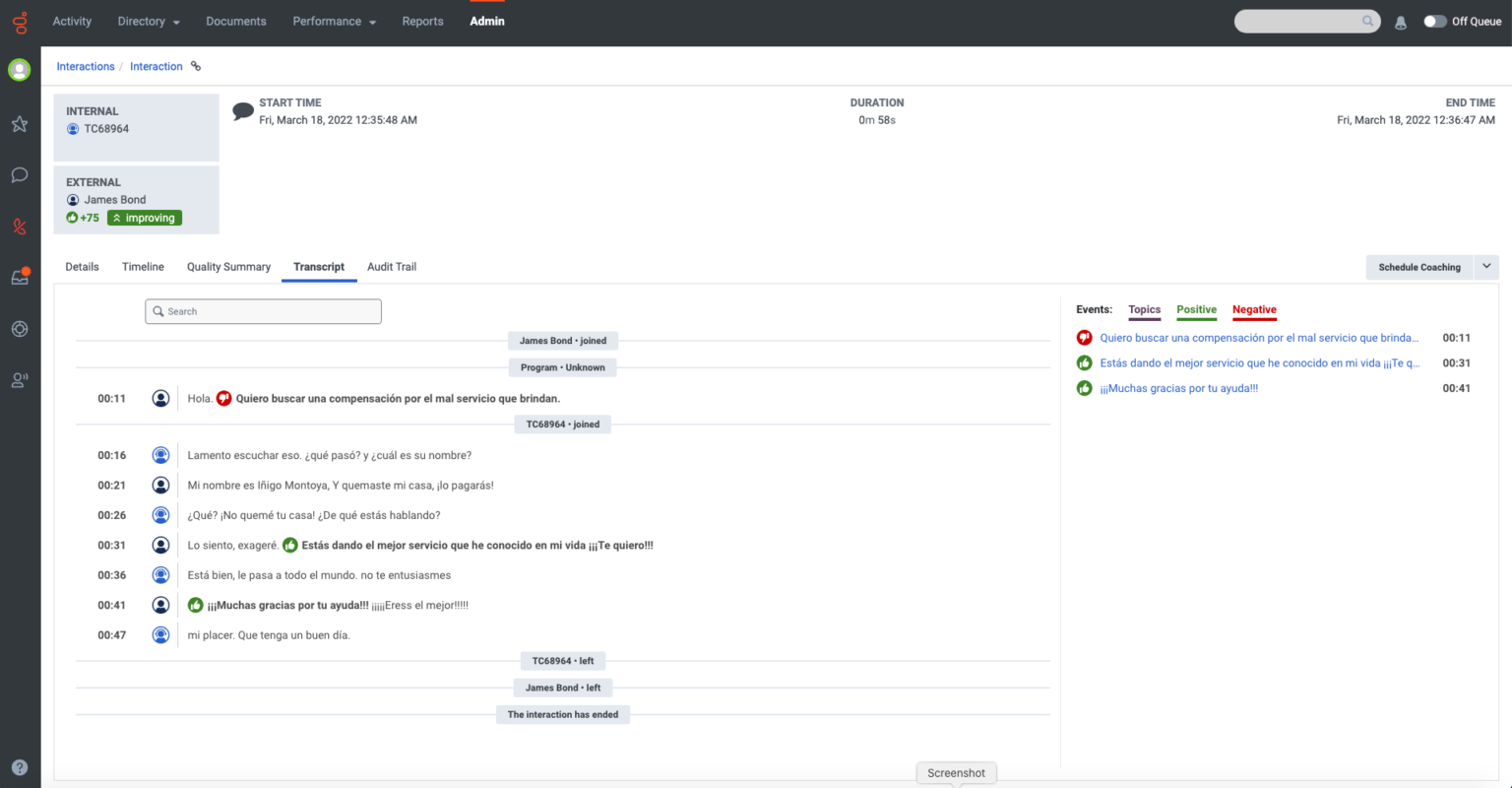
Task: Open the Genesys Cloud logo home icon
Action: pyautogui.click(x=20, y=21)
